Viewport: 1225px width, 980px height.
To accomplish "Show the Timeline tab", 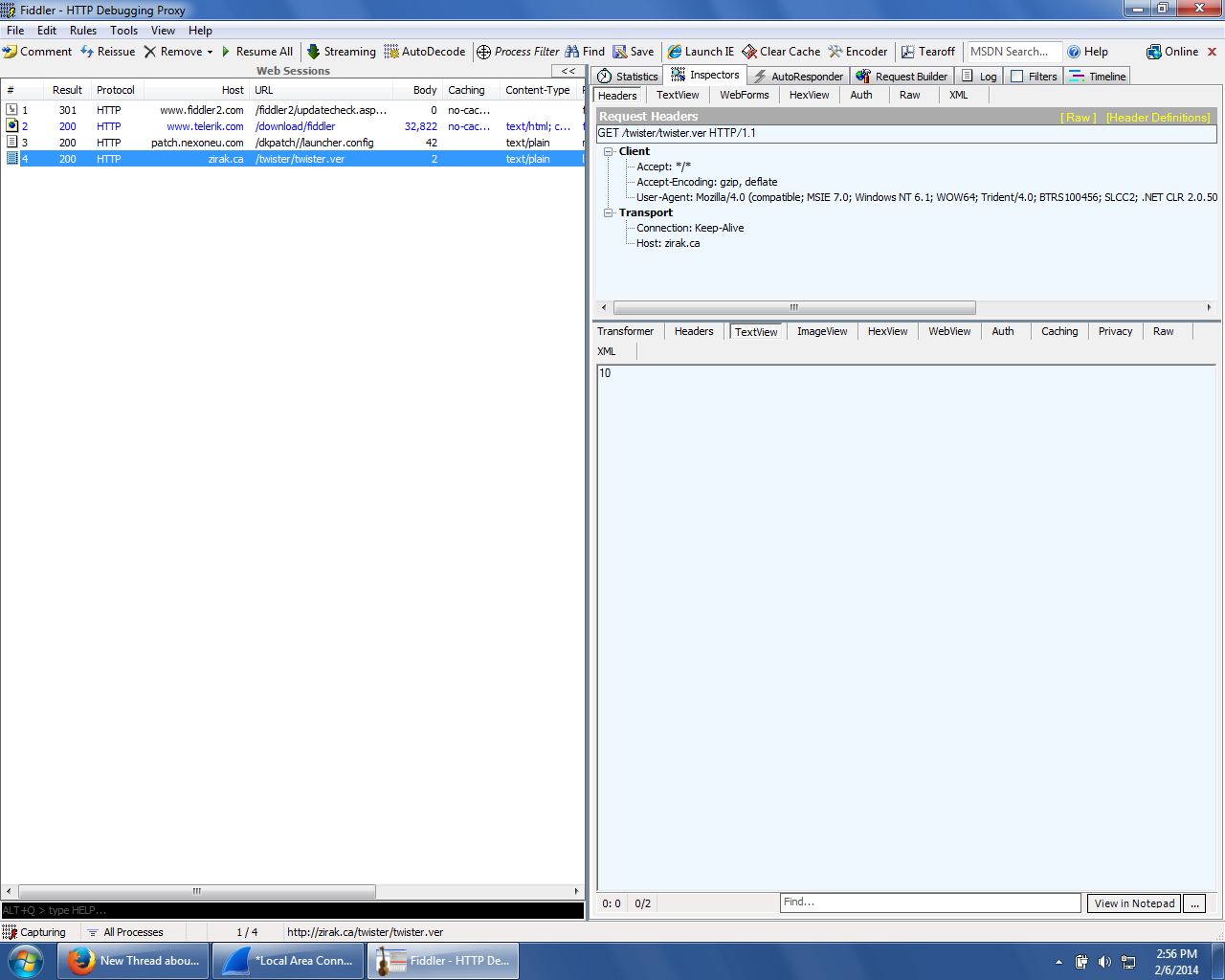I will 1098,77.
